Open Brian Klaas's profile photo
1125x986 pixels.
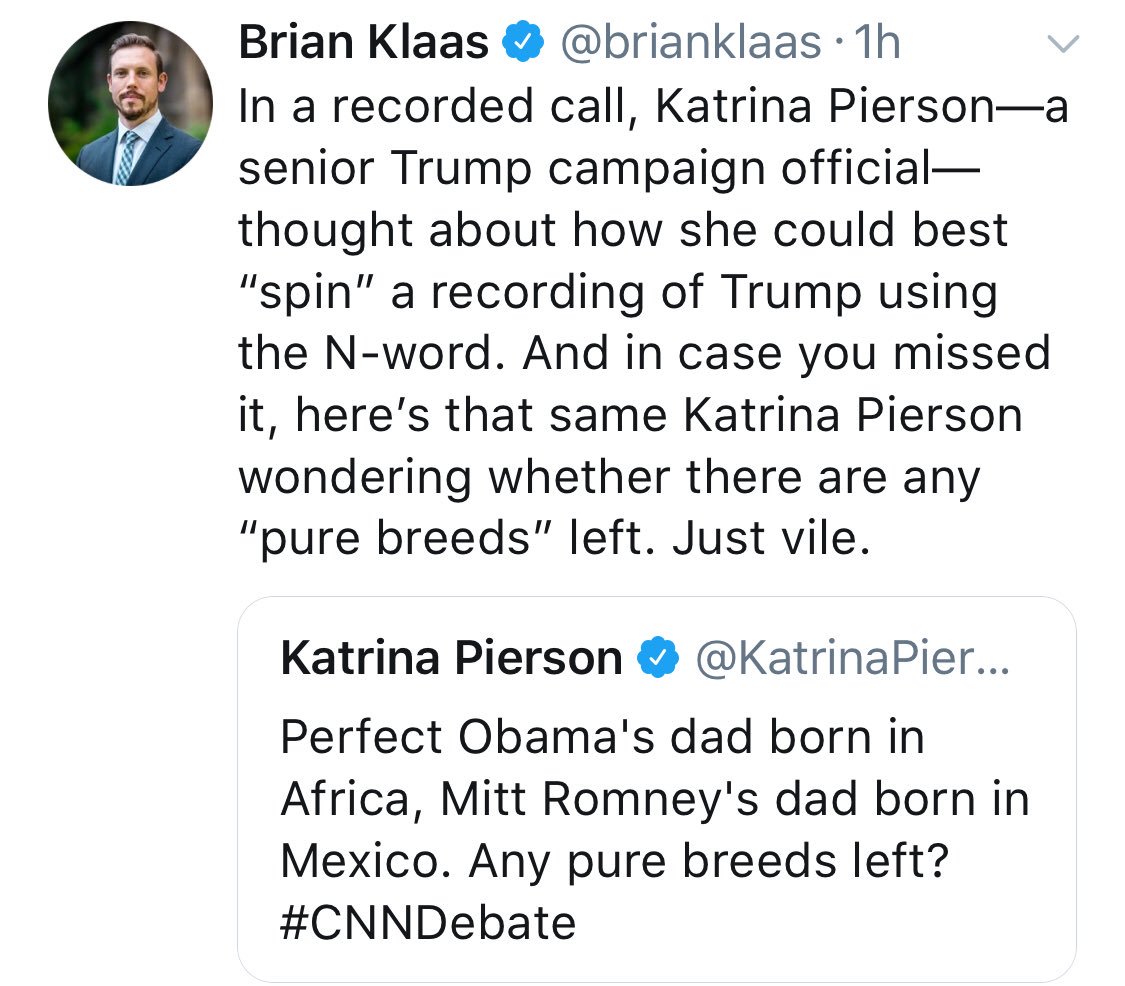pos(130,103)
